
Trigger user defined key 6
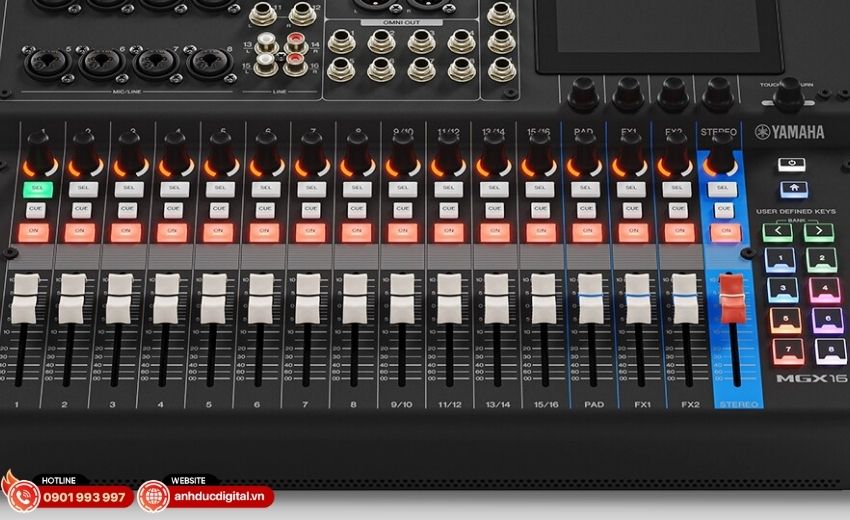pyautogui.click(x=828, y=320)
